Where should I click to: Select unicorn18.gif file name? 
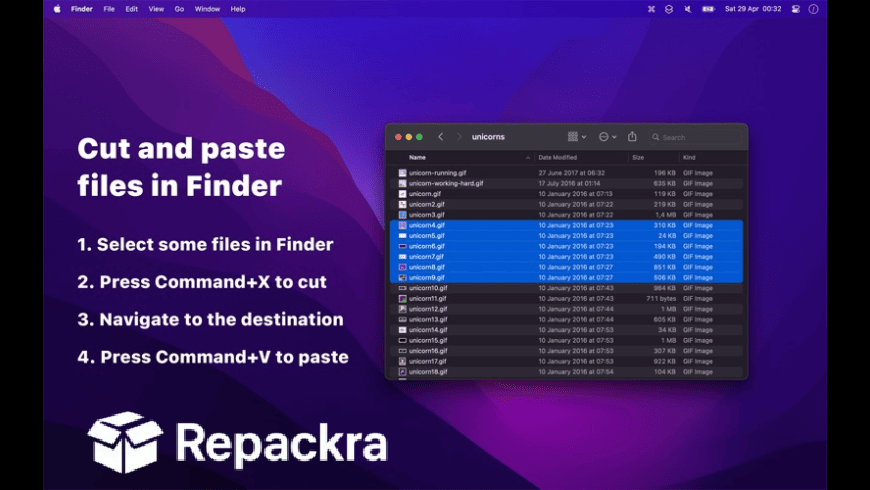tap(428, 372)
